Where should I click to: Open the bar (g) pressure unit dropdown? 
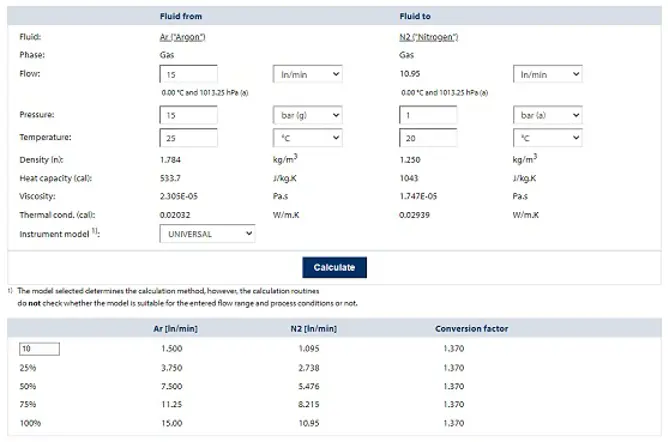[307, 115]
